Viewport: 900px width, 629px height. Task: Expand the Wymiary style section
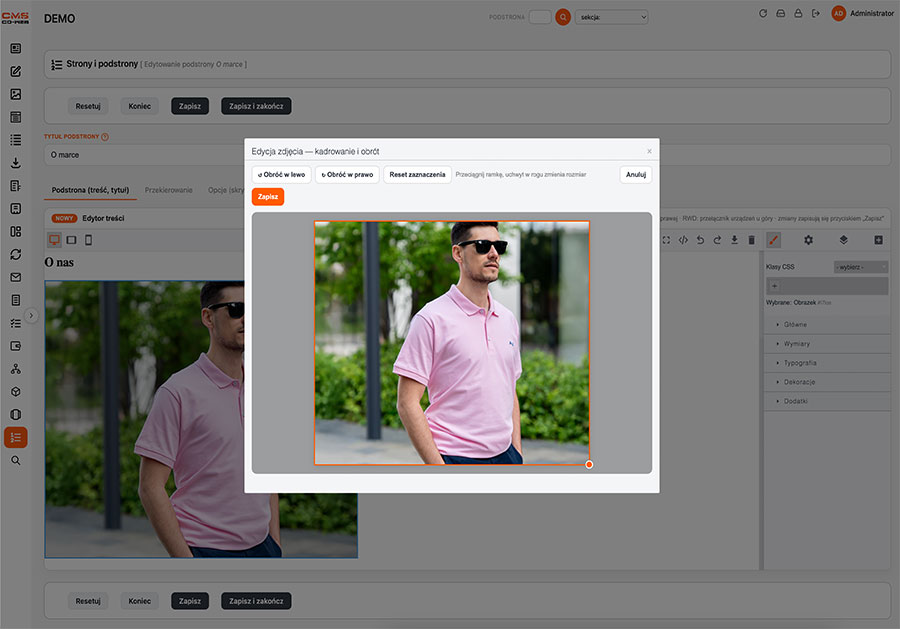827,344
